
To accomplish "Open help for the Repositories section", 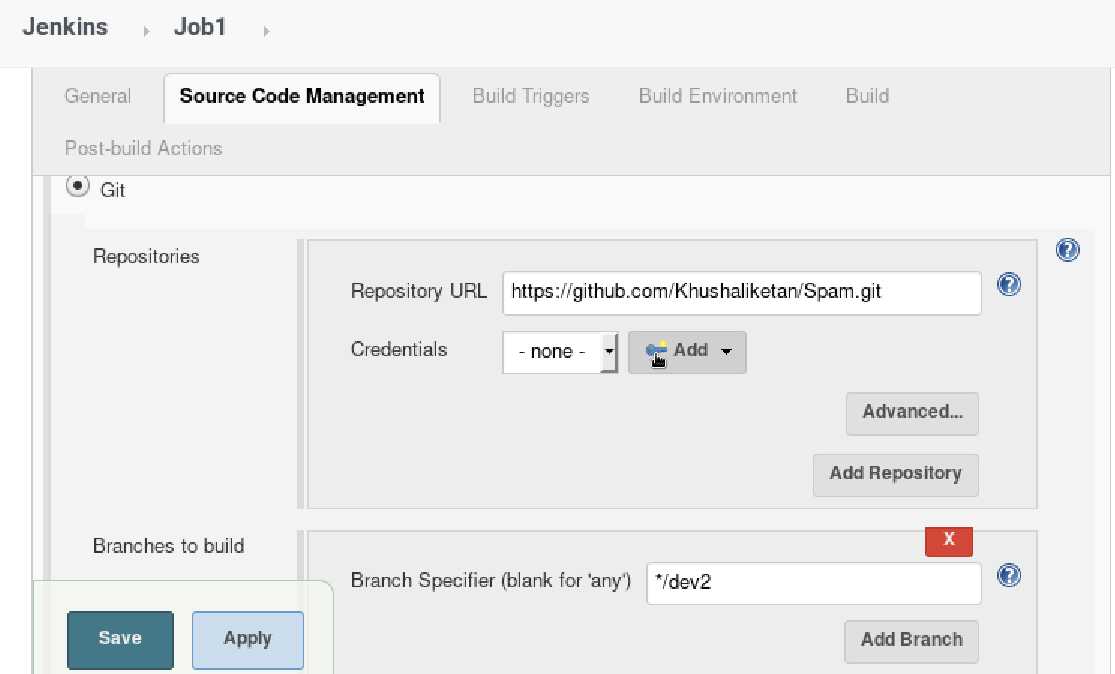I will (x=1067, y=250).
